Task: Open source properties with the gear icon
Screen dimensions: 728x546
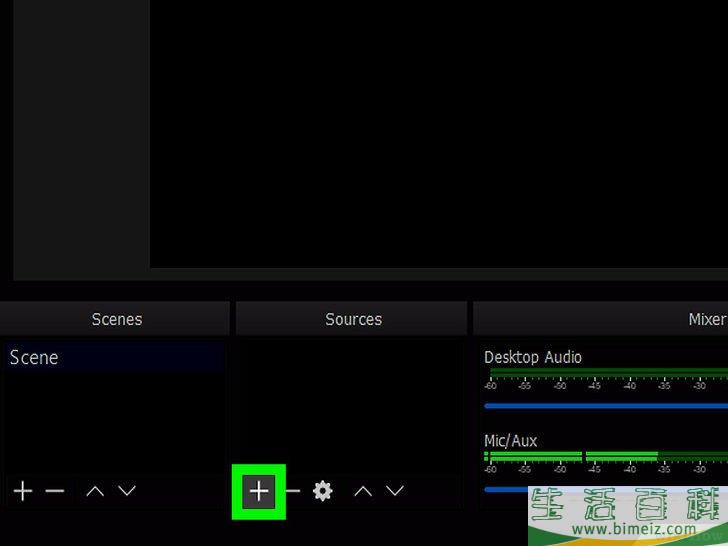Action: click(322, 491)
